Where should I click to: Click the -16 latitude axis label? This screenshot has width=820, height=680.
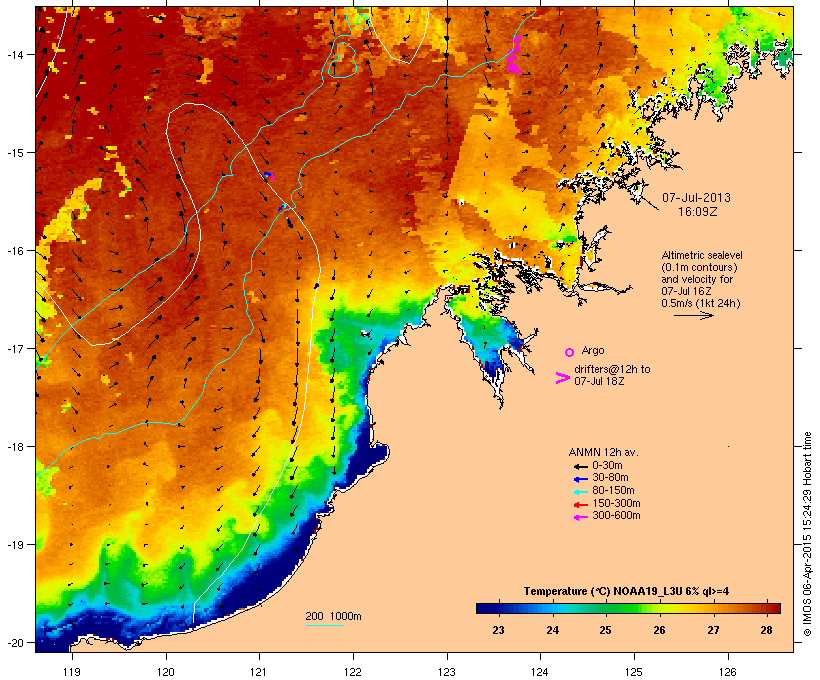[x=15, y=251]
